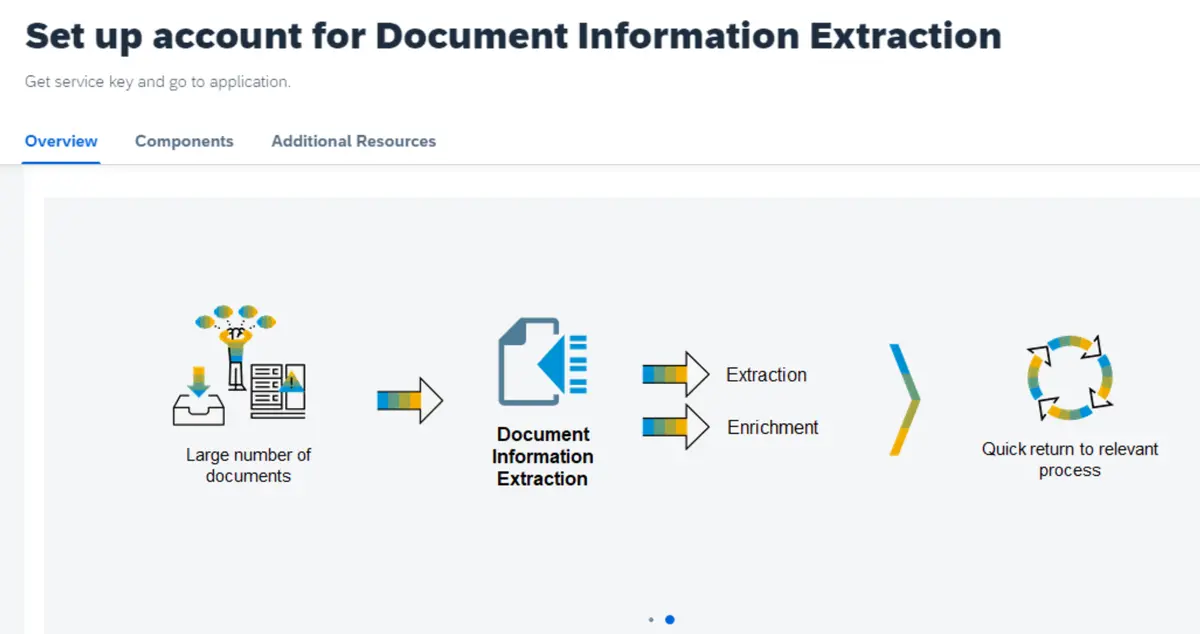Click the arrow left of Document Information Extraction icon
This screenshot has height=634, width=1200.
pyautogui.click(x=409, y=400)
